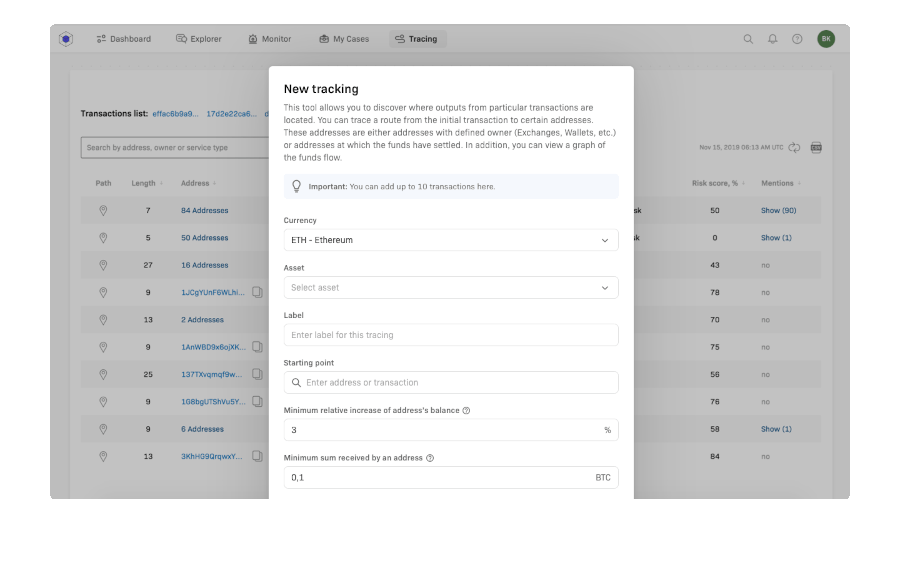Viewport: 900px width, 568px height.
Task: Open the Select asset dropdown
Action: click(450, 288)
